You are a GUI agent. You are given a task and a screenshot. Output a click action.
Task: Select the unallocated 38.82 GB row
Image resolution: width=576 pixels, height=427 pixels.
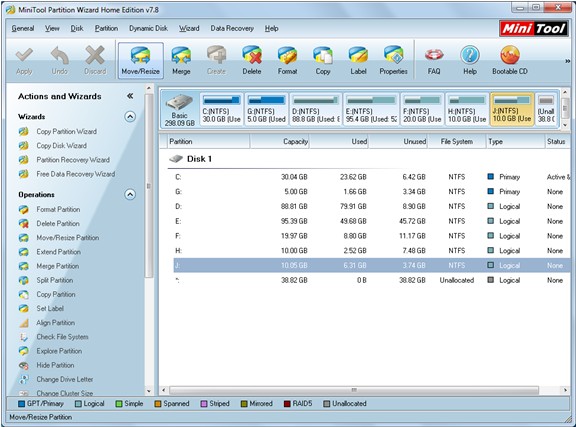pos(371,280)
